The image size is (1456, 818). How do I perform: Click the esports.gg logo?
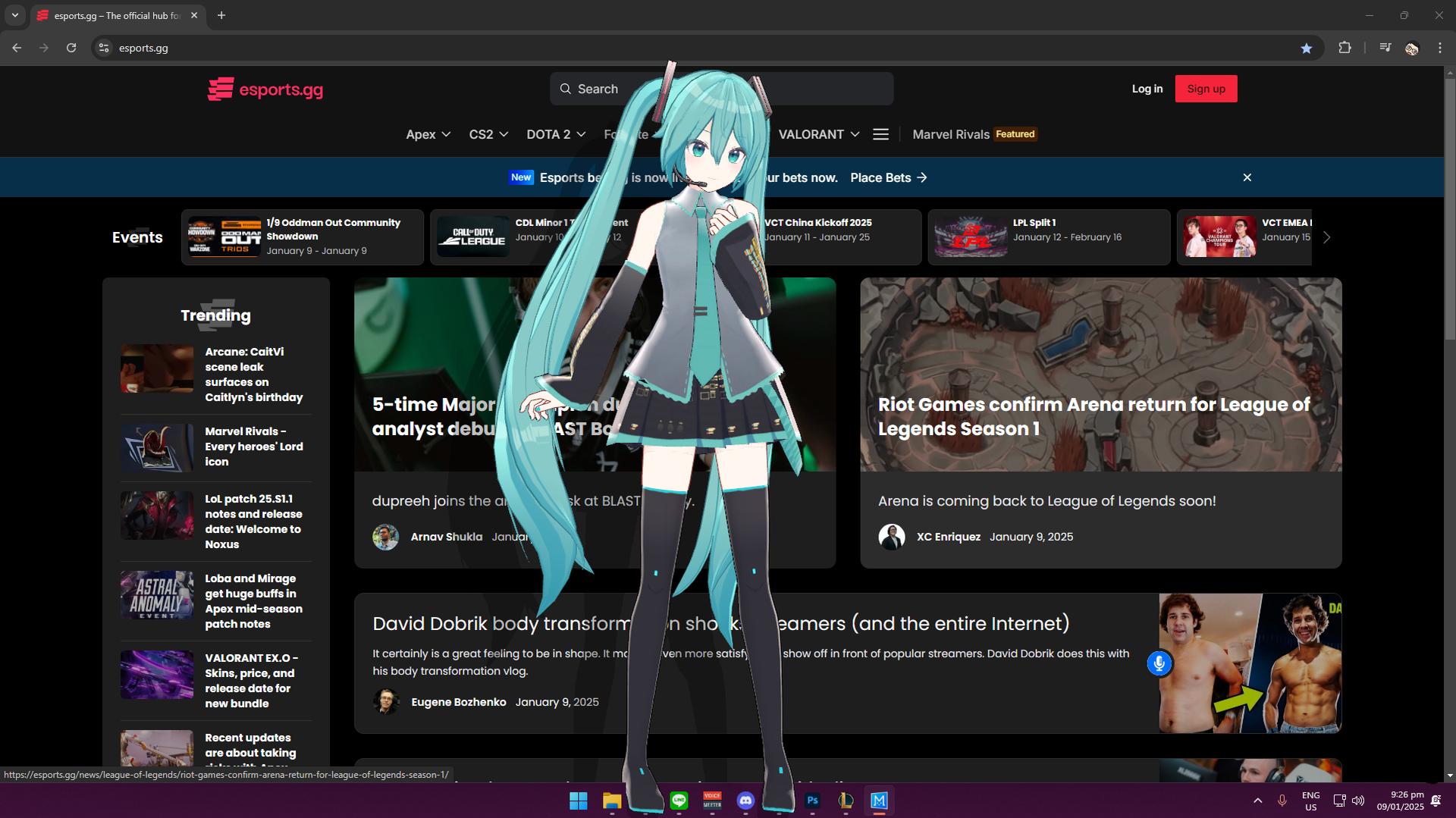coord(265,89)
